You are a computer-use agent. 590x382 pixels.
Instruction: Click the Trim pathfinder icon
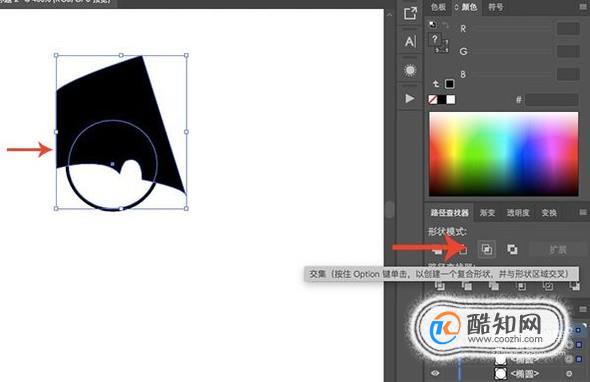pos(467,286)
